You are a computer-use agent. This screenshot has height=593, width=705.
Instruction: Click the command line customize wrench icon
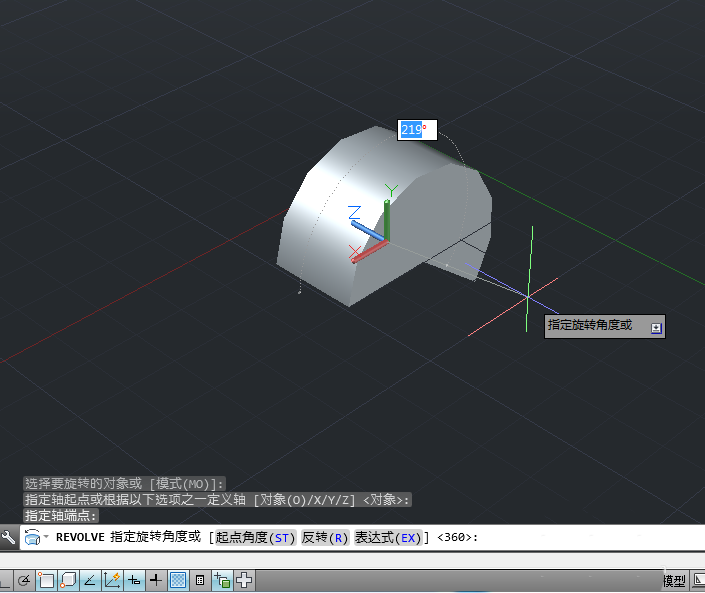point(9,537)
